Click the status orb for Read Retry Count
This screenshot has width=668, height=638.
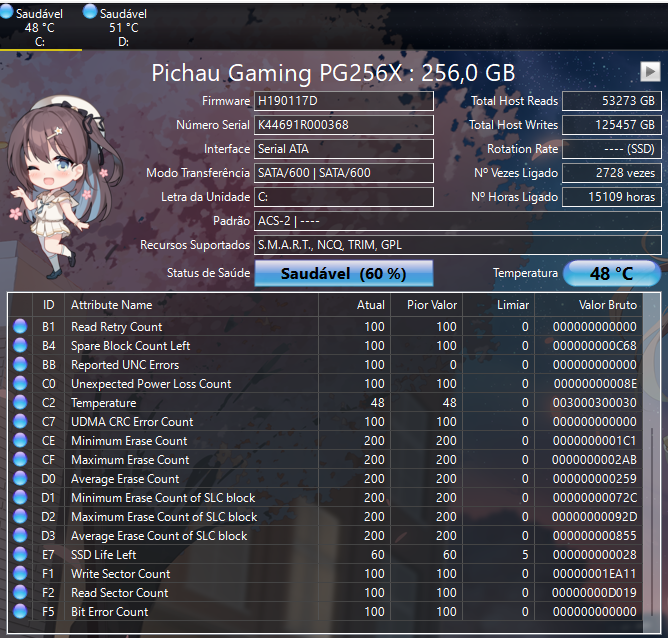(20, 327)
